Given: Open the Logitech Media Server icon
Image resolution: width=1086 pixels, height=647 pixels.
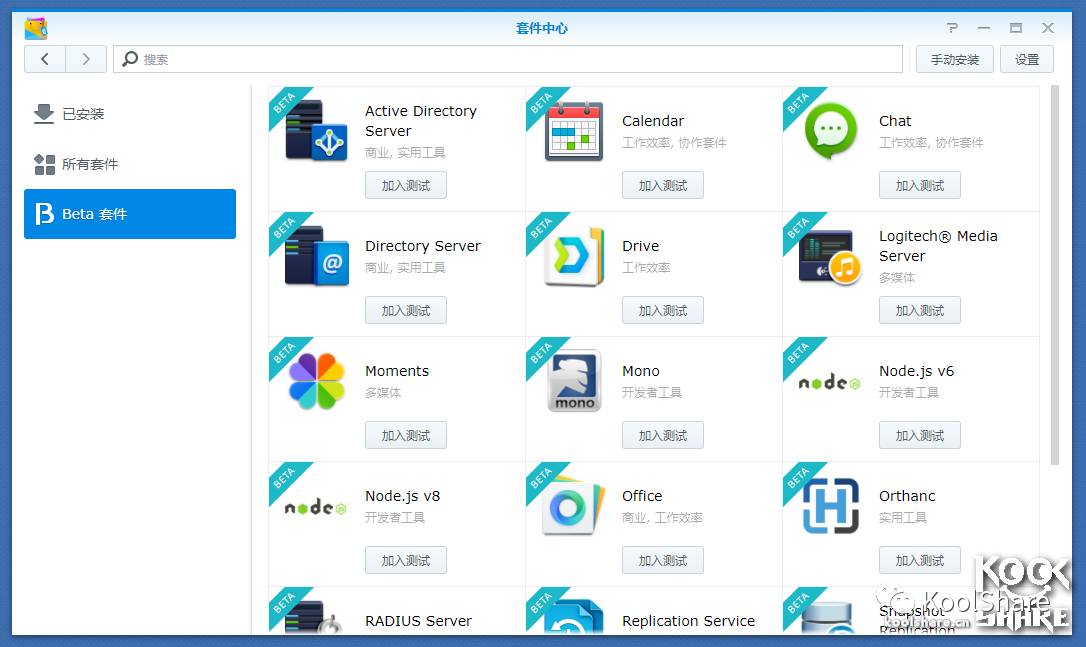Looking at the screenshot, I should 830,258.
